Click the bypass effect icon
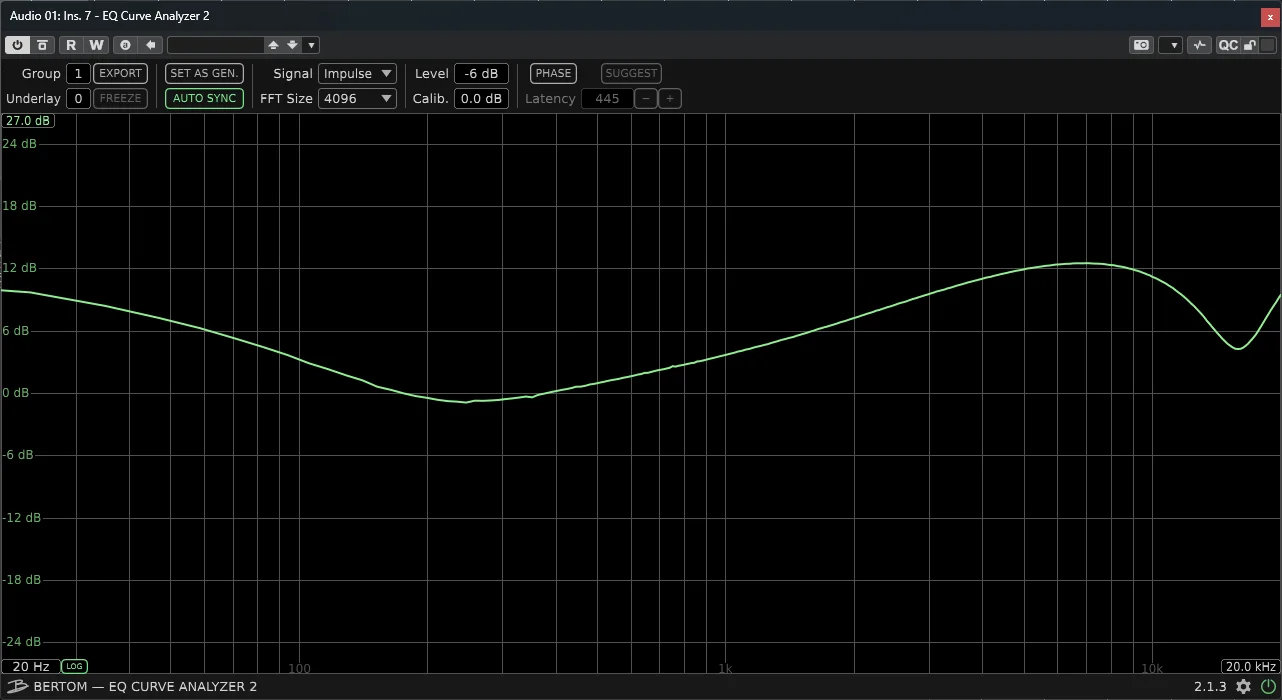 tap(42, 45)
